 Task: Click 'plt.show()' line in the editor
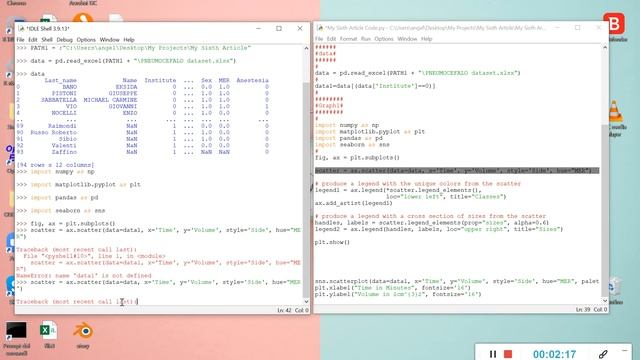[332, 242]
